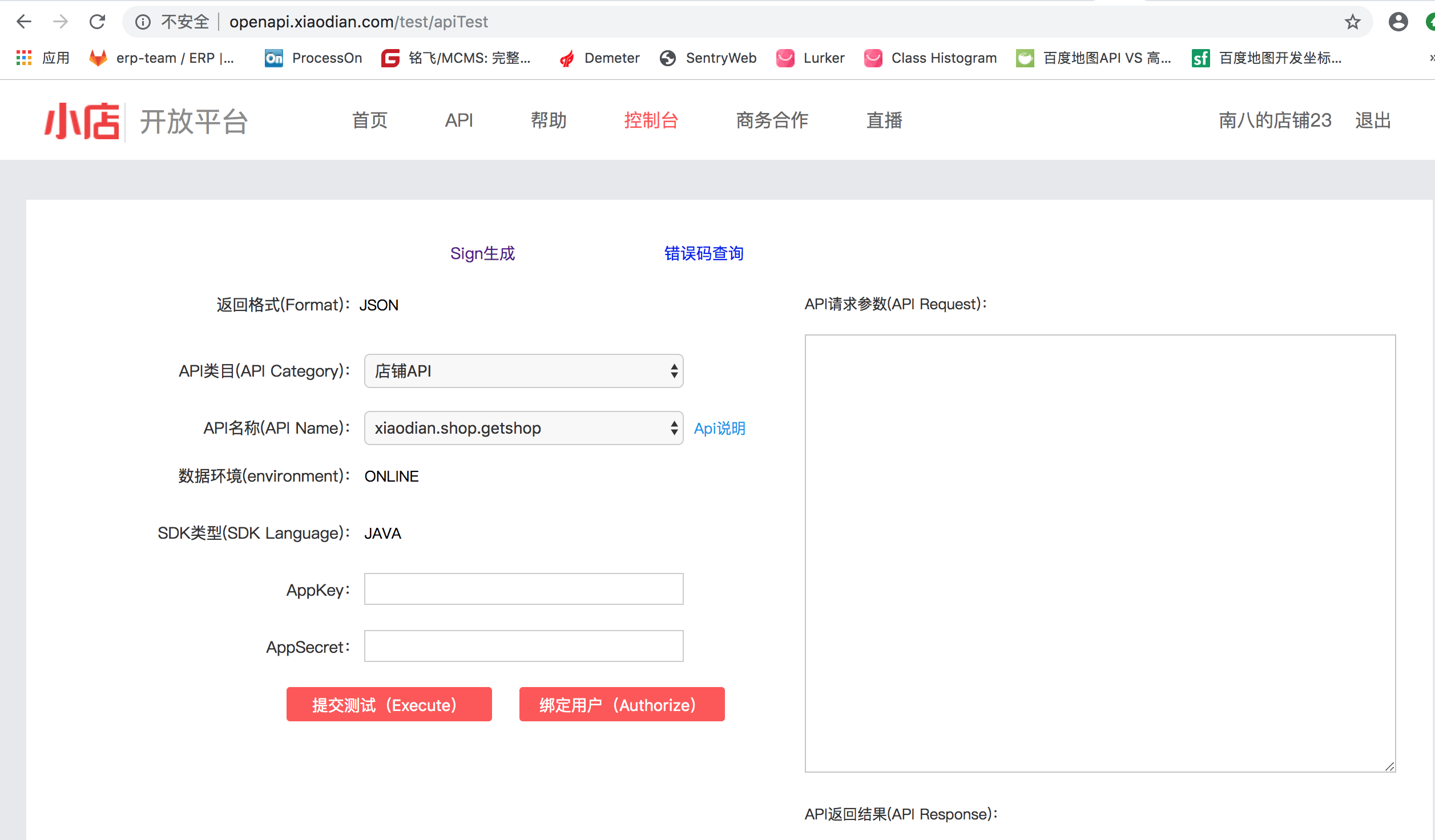Image resolution: width=1435 pixels, height=840 pixels.
Task: Open the Class Histogram bookmark
Action: click(x=930, y=58)
